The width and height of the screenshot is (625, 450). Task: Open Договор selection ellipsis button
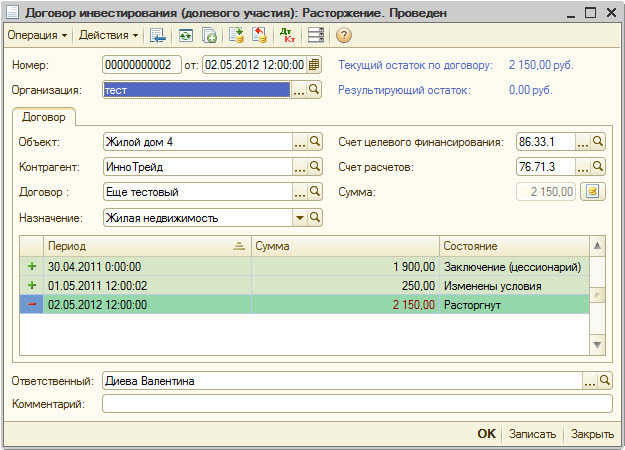point(300,192)
